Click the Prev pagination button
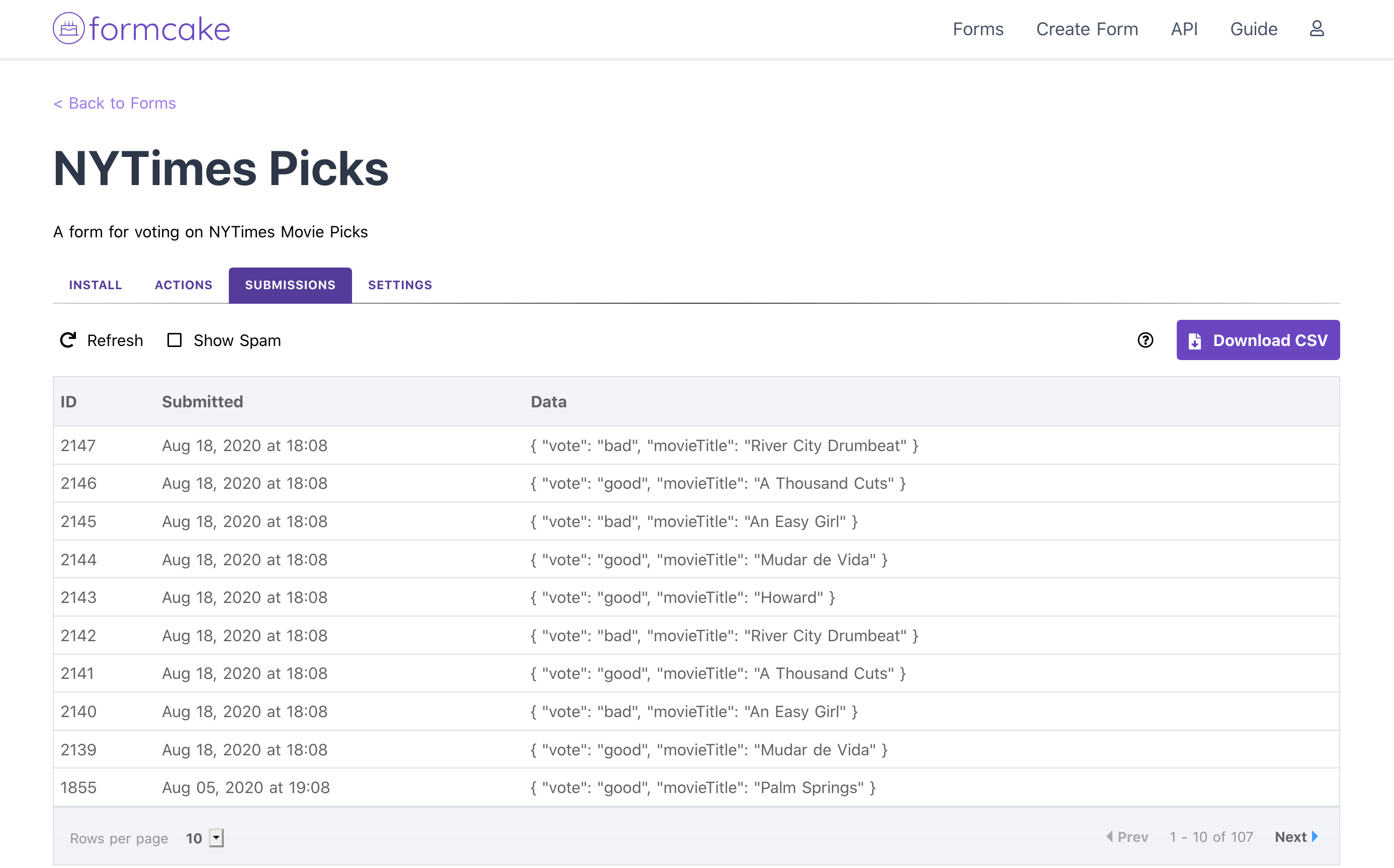 pyautogui.click(x=1127, y=837)
